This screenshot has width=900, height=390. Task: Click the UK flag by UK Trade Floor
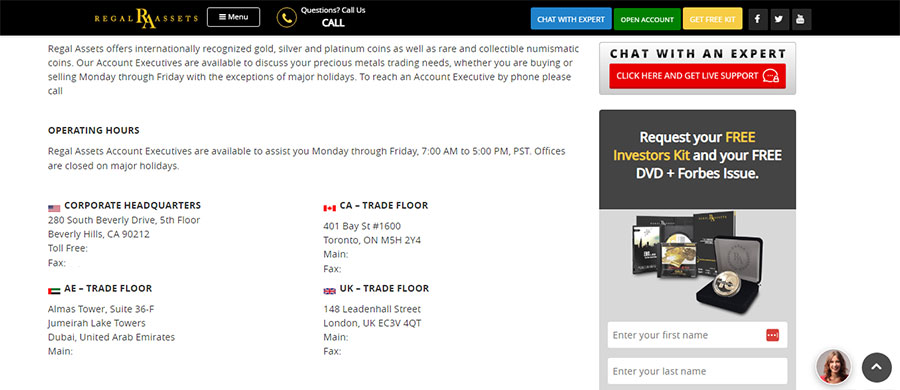[329, 291]
